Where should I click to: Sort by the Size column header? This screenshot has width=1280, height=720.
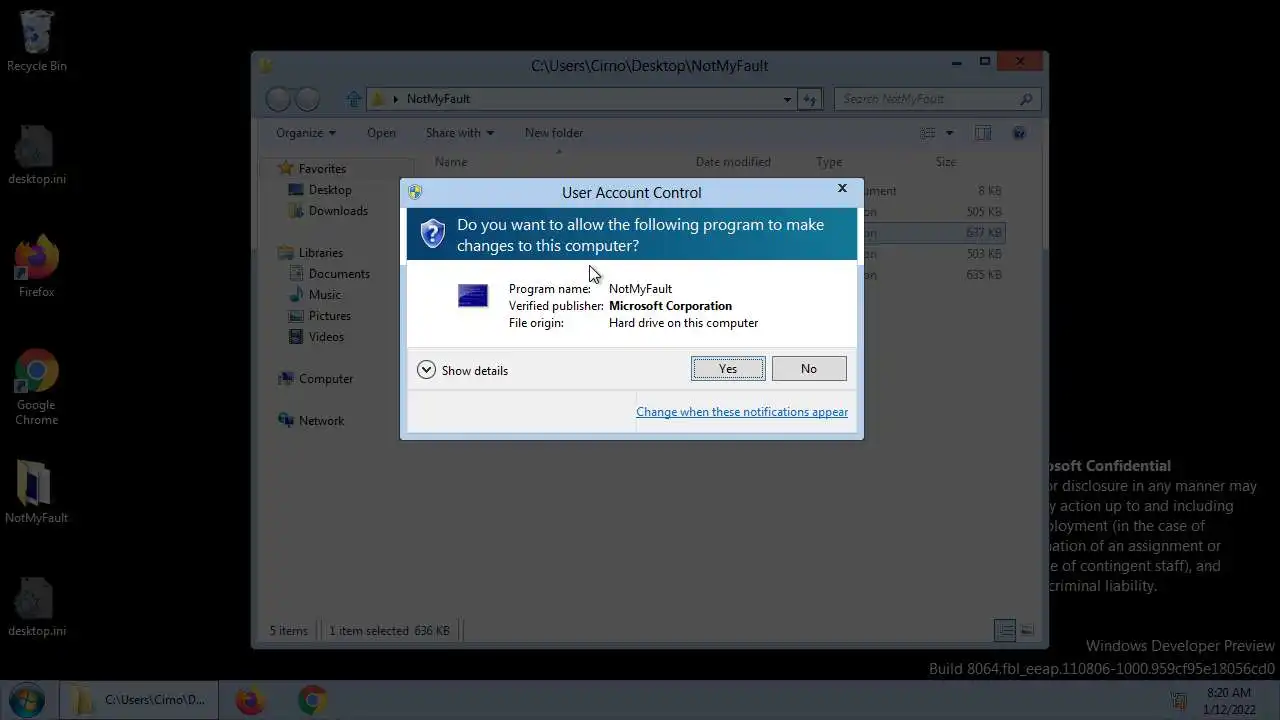(946, 162)
